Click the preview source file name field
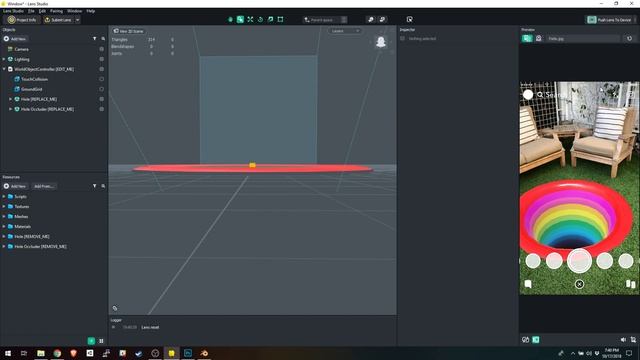Viewport: 640px width, 360px height. [582, 38]
